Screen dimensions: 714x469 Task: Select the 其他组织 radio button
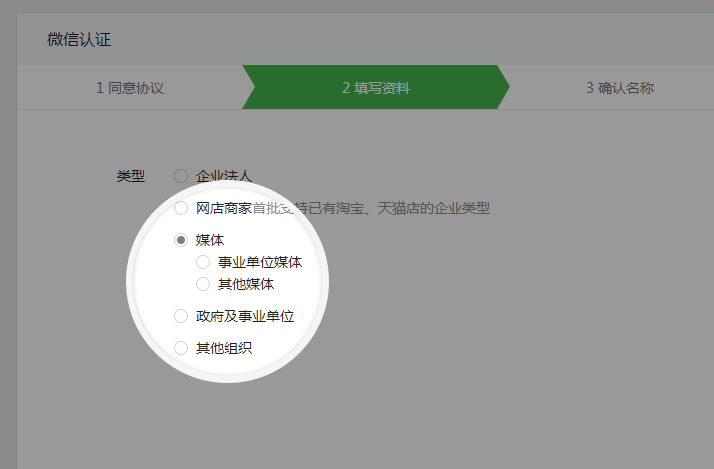click(181, 348)
